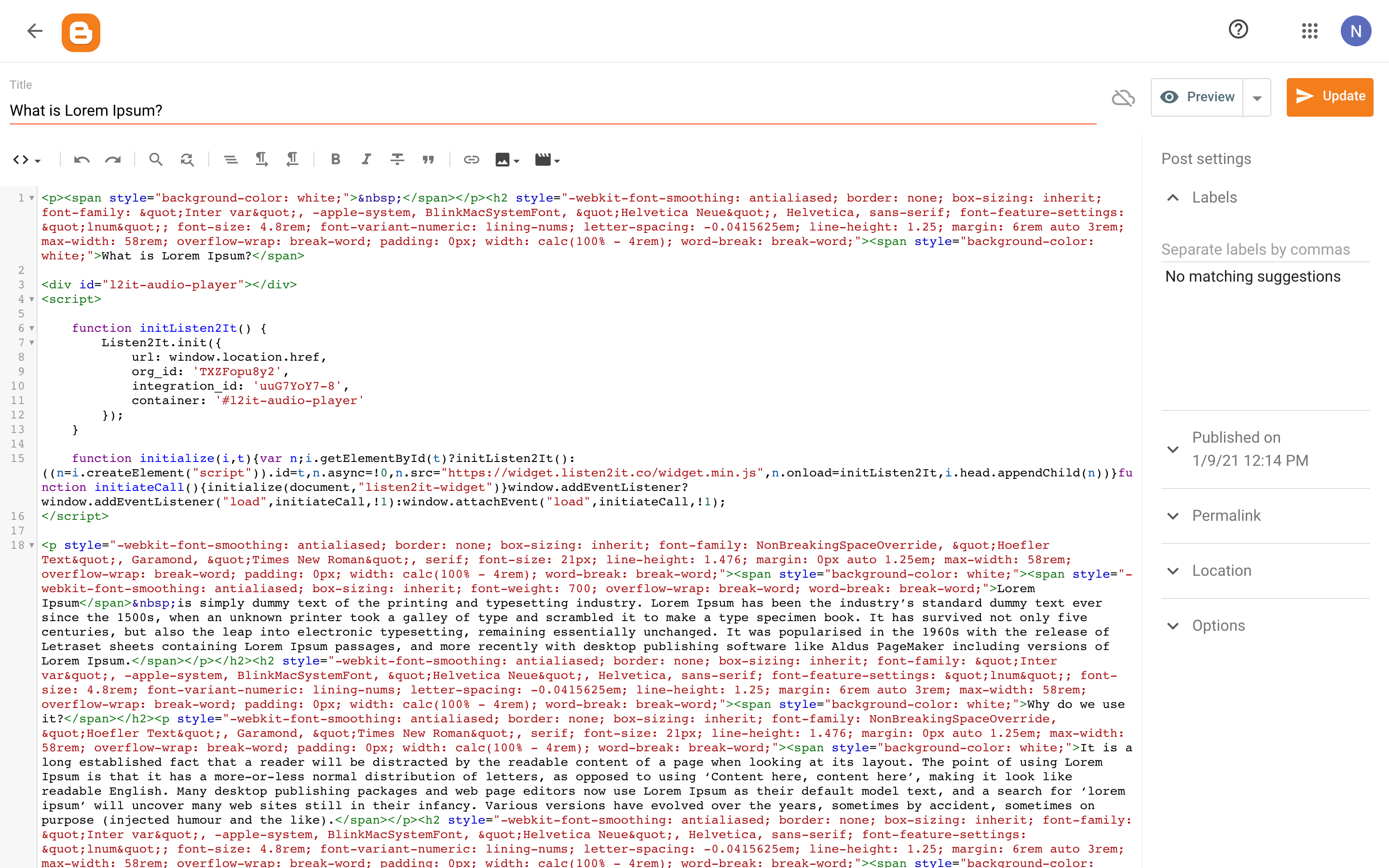The image size is (1389, 868).
Task: Fold the function at line 6
Action: tap(31, 328)
